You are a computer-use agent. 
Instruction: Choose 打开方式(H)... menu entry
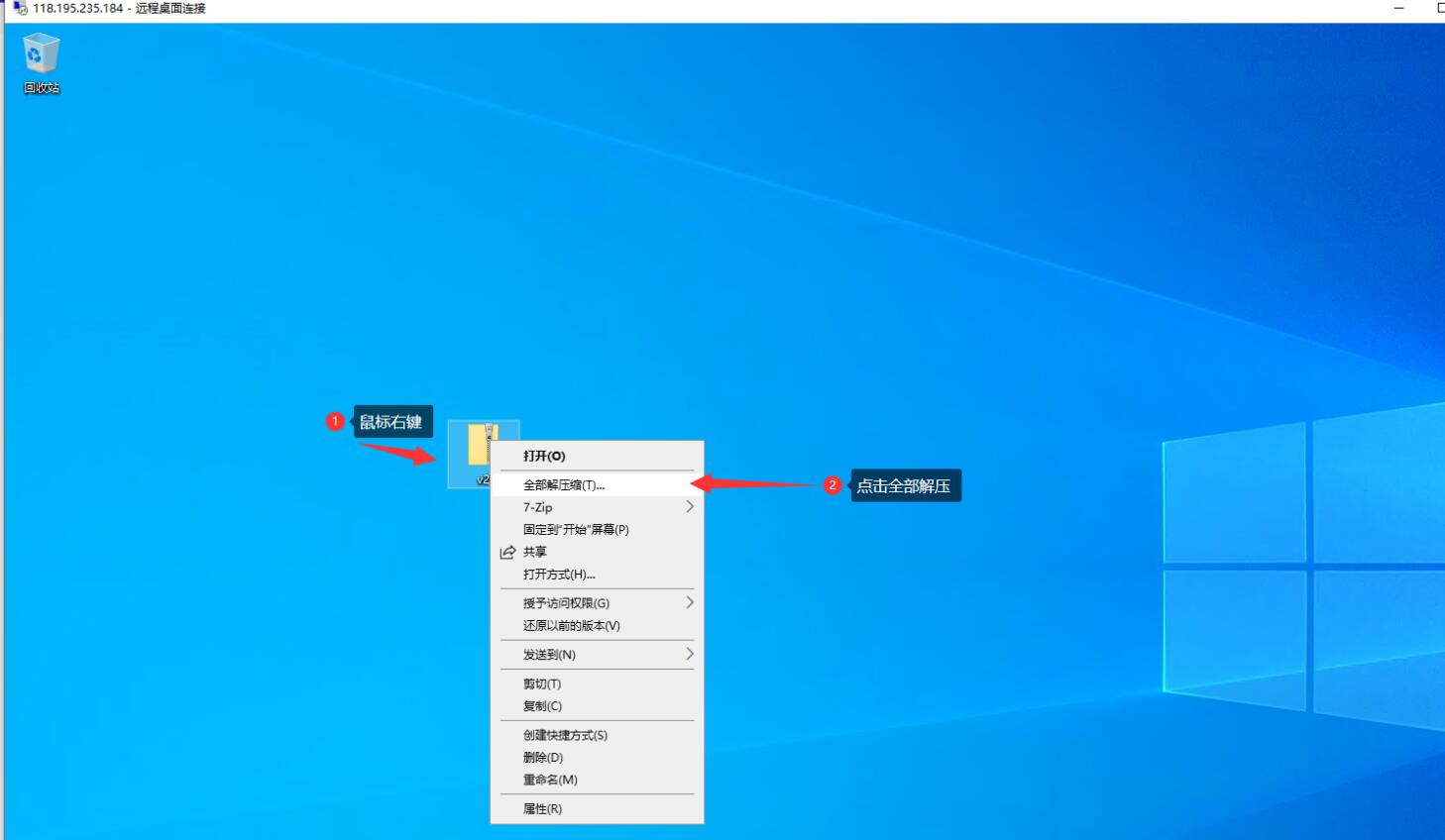click(597, 575)
